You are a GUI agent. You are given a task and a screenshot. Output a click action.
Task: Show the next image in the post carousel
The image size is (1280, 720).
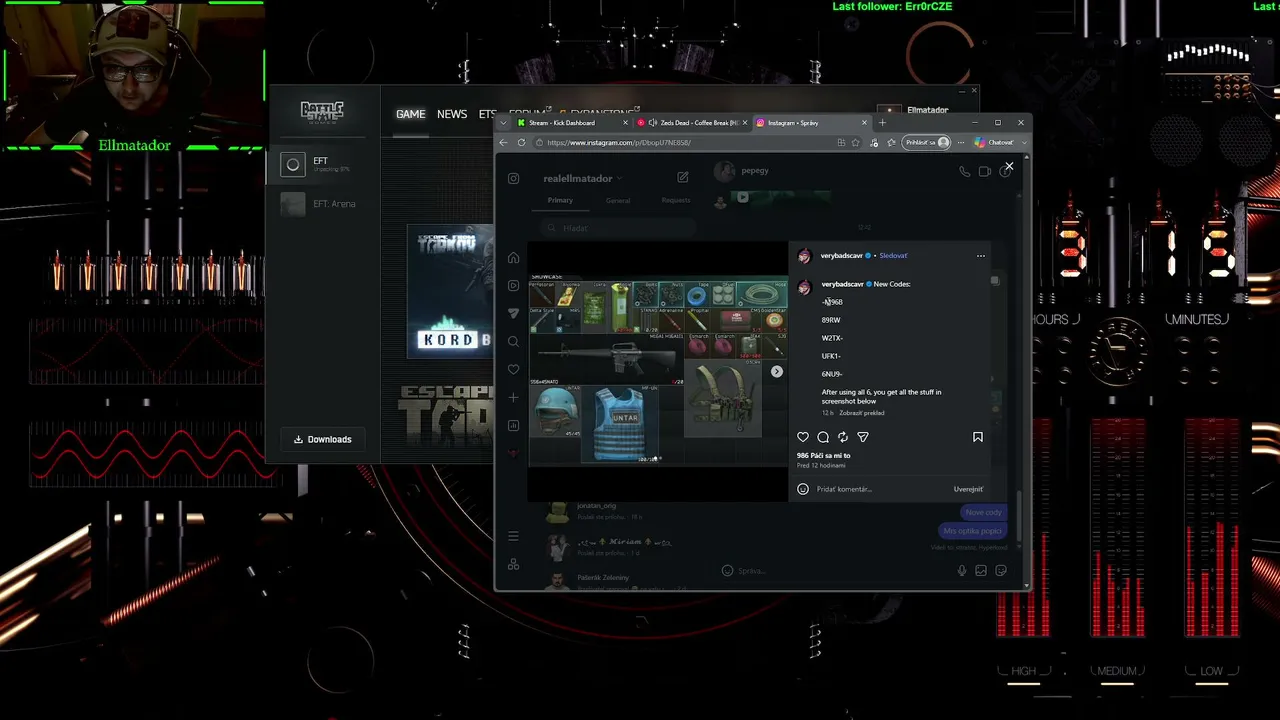pos(777,372)
